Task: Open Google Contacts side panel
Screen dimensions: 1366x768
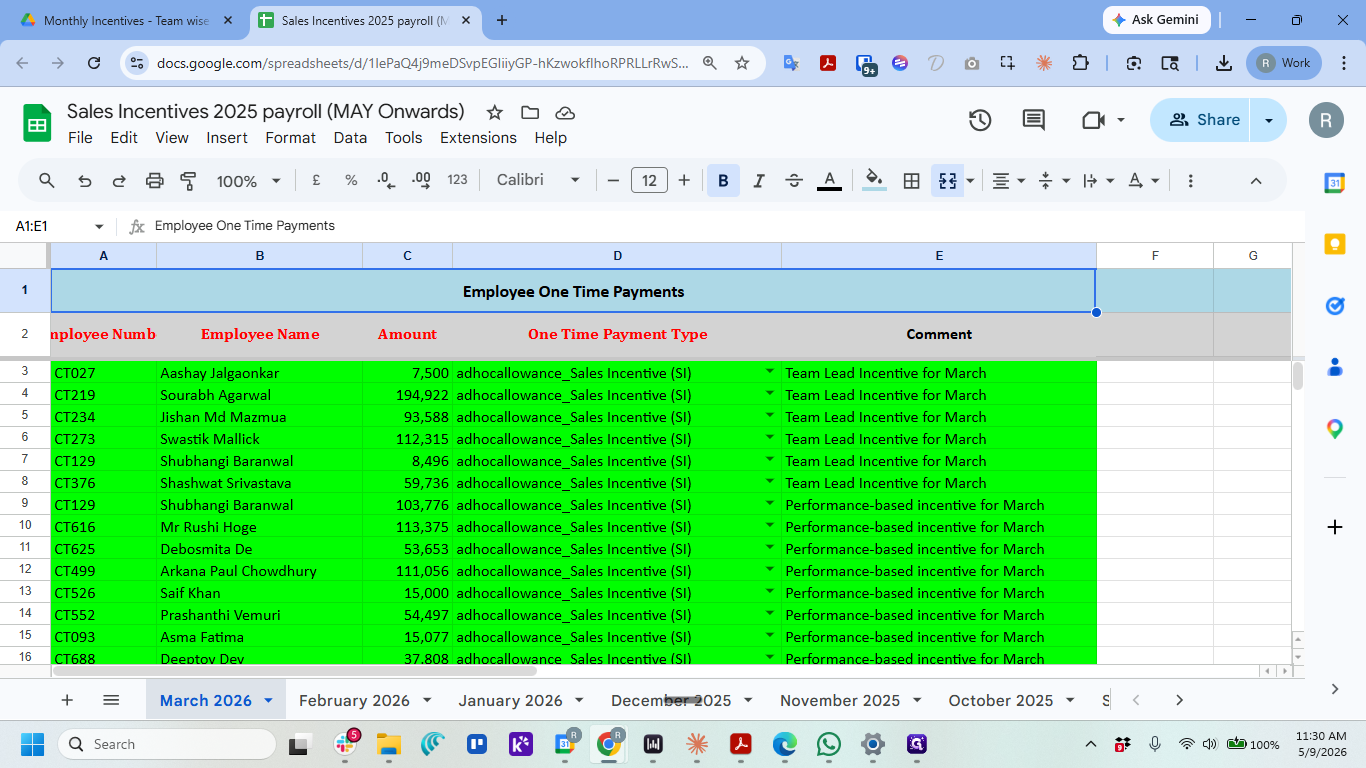Action: point(1335,367)
